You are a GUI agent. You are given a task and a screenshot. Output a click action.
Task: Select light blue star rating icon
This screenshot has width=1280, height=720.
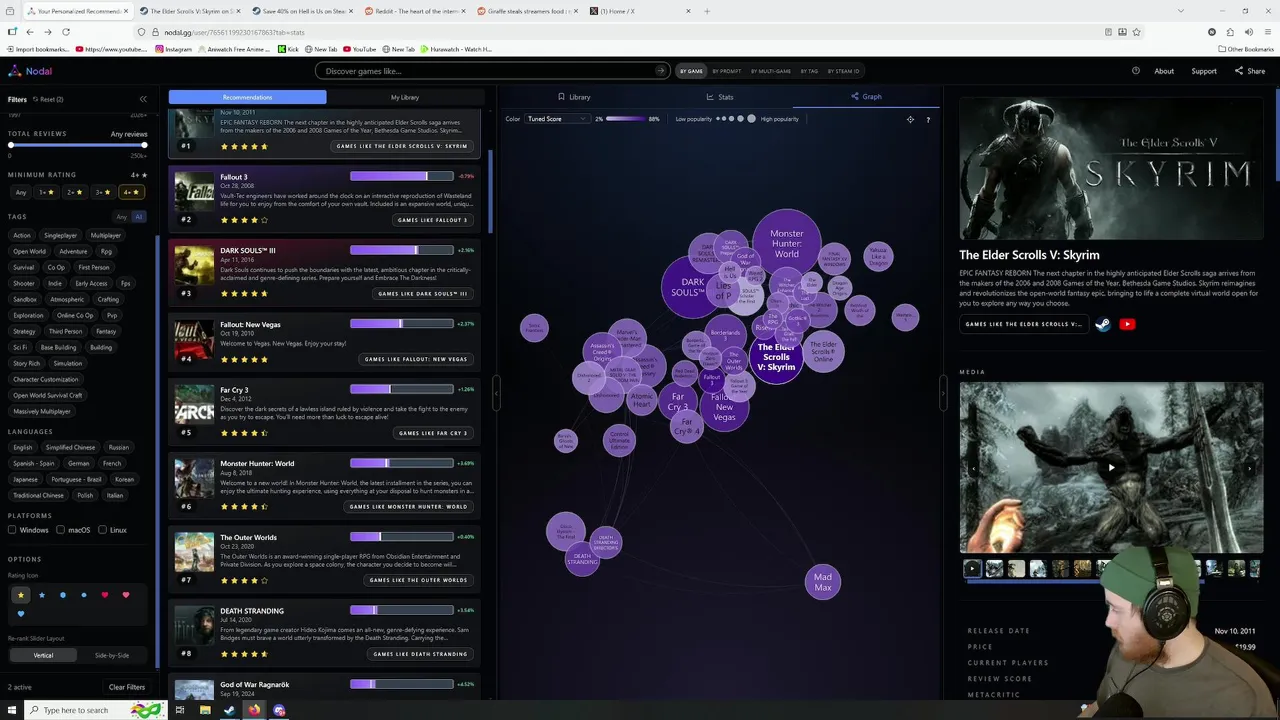click(x=42, y=595)
